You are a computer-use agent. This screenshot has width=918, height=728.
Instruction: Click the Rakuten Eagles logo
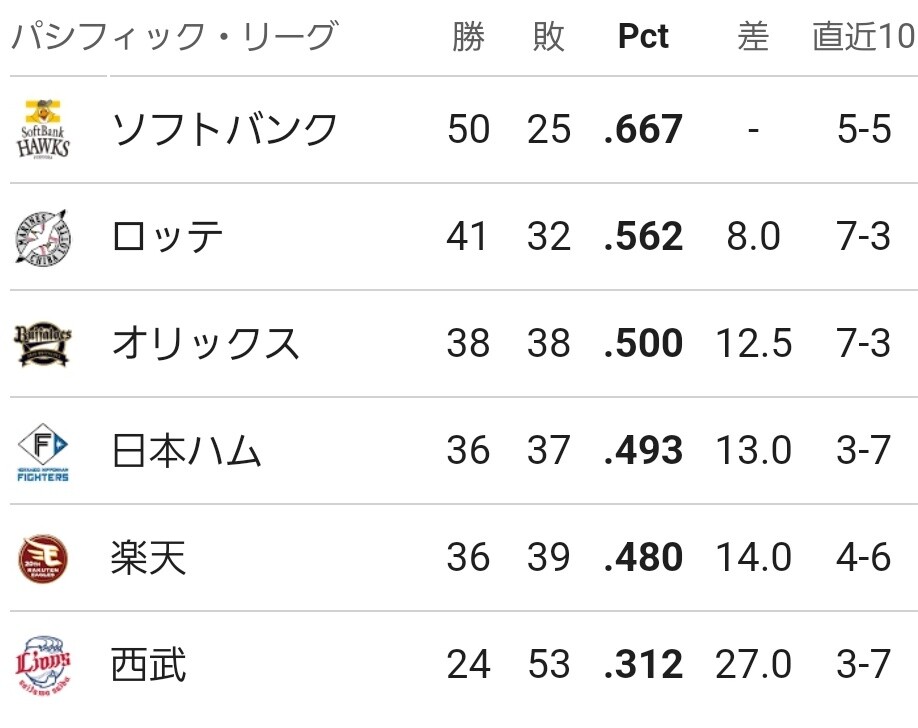click(x=43, y=558)
